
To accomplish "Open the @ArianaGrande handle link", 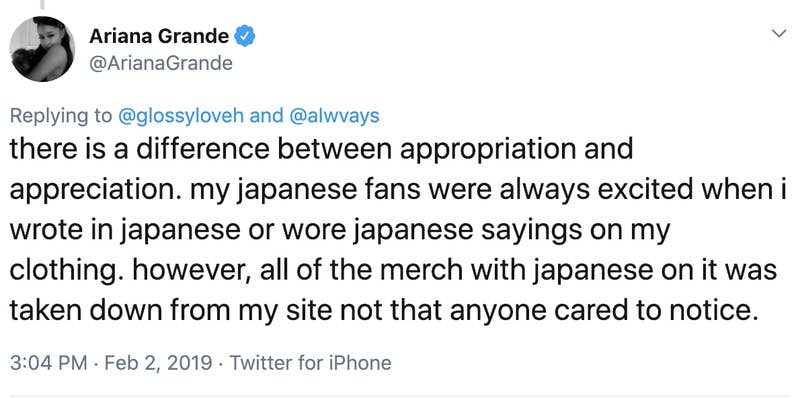I will coord(161,63).
